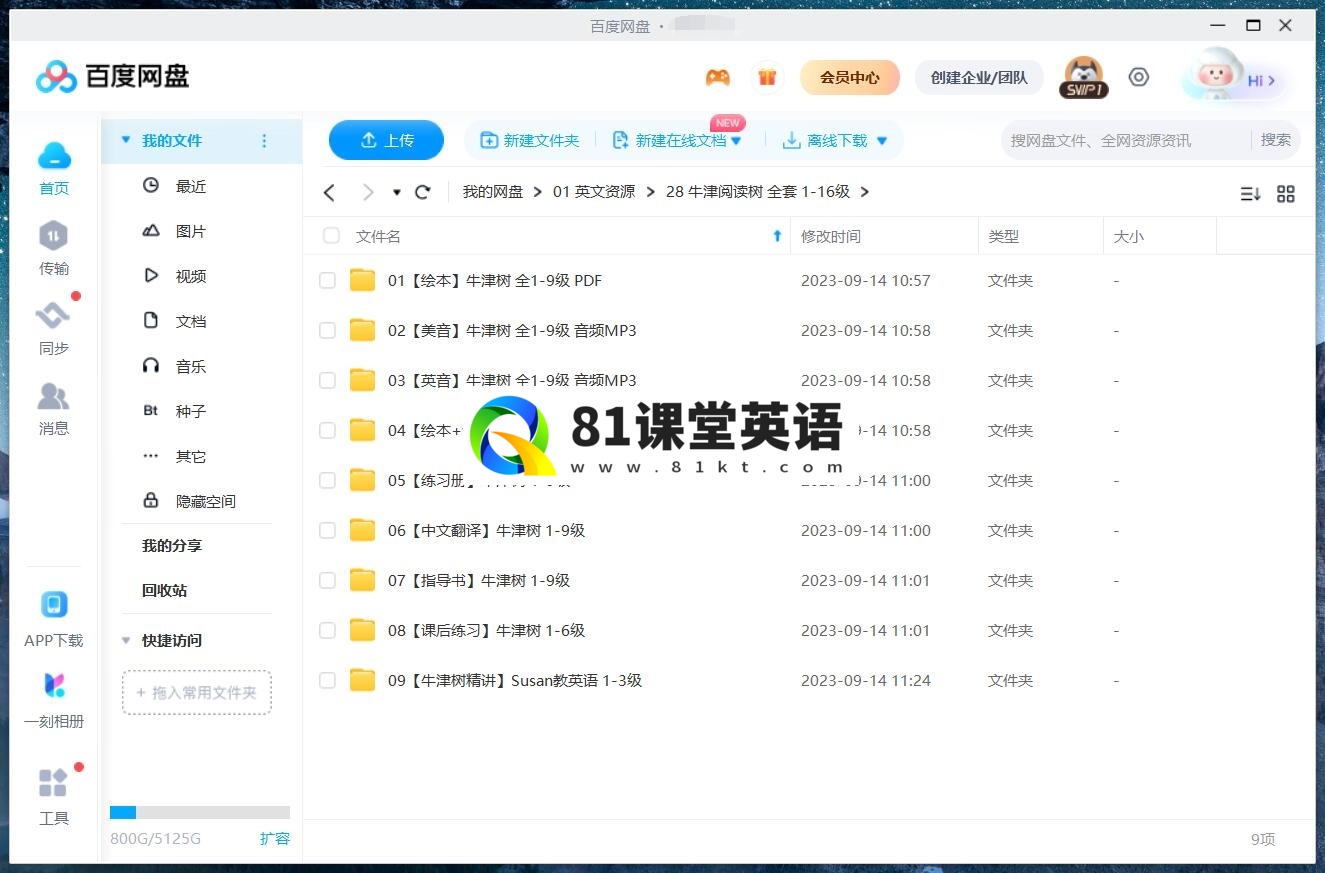Open the 首页 home cloud icon
This screenshot has width=1325, height=873.
pos(54,156)
